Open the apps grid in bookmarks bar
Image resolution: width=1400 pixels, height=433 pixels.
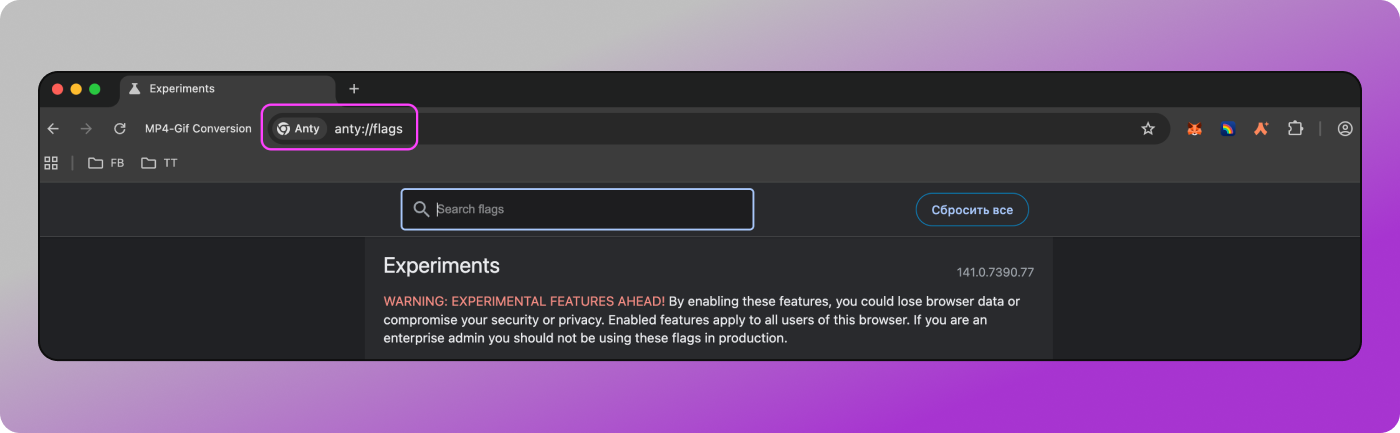[51, 163]
